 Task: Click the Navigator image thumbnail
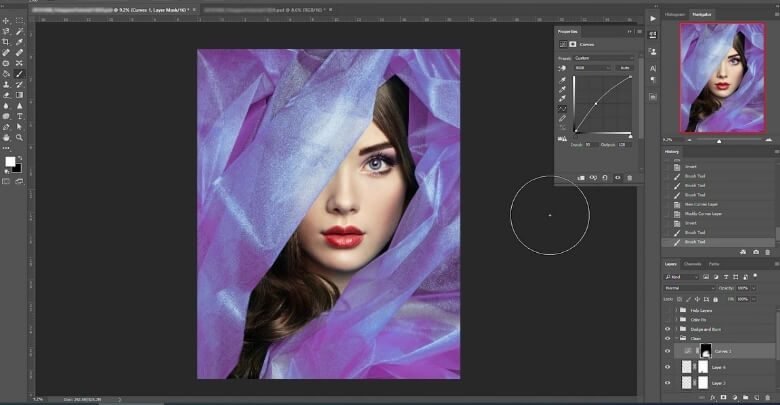pos(722,78)
